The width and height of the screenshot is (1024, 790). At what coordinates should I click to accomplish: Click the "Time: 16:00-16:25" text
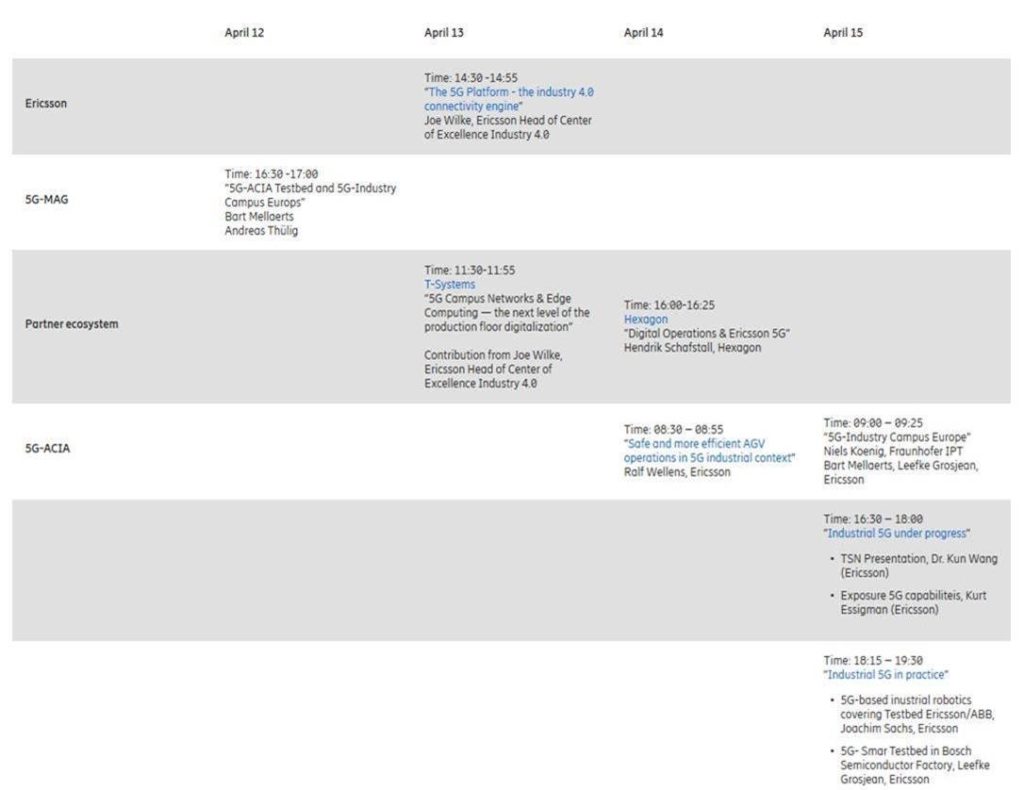tap(669, 305)
